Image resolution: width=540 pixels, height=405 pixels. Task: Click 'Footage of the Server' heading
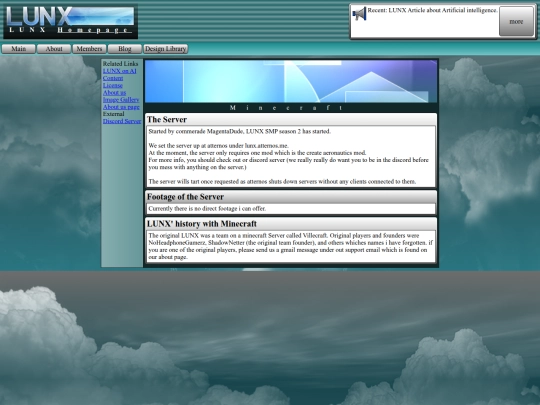coord(185,197)
